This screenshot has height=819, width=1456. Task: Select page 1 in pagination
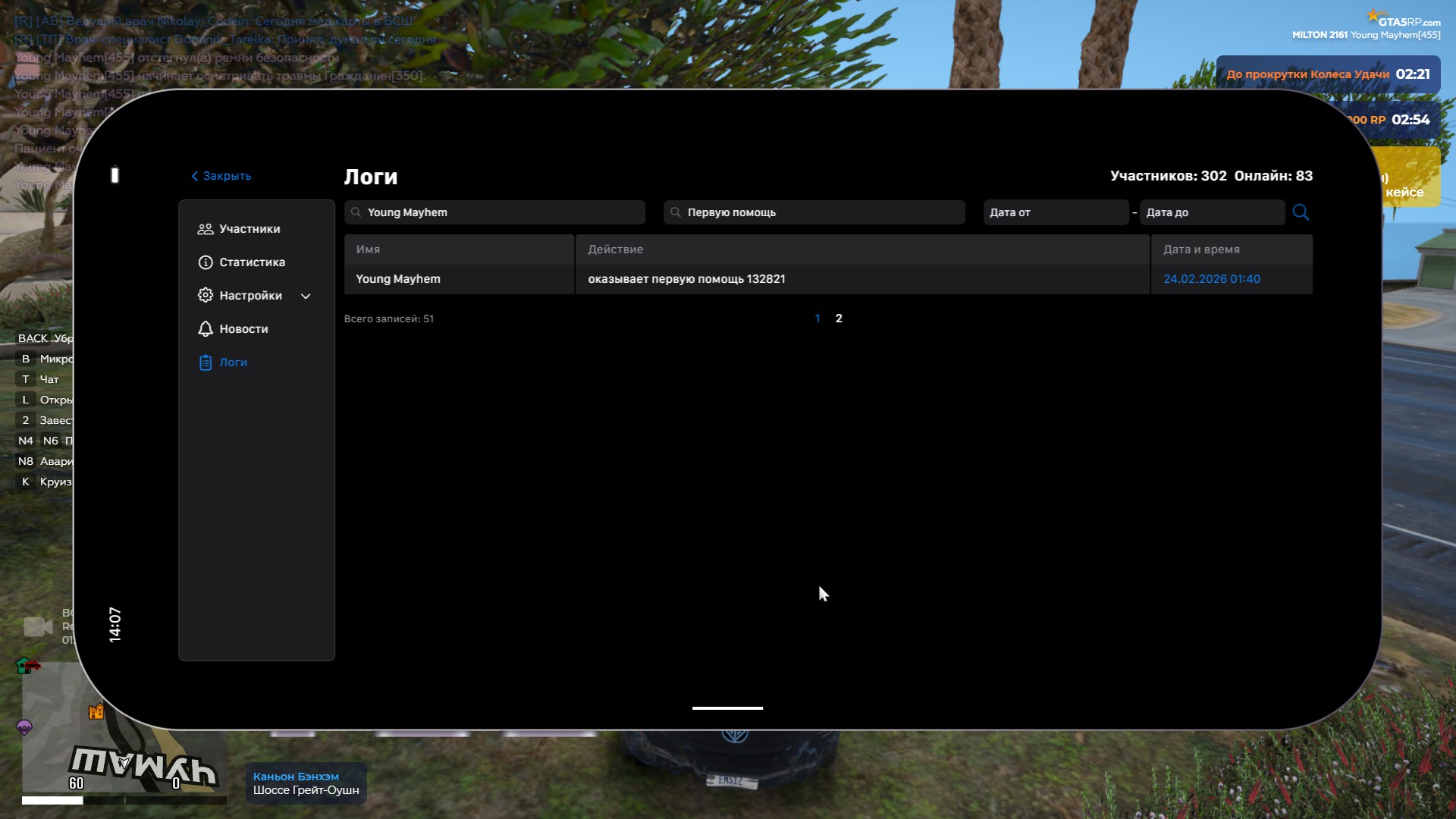[817, 318]
